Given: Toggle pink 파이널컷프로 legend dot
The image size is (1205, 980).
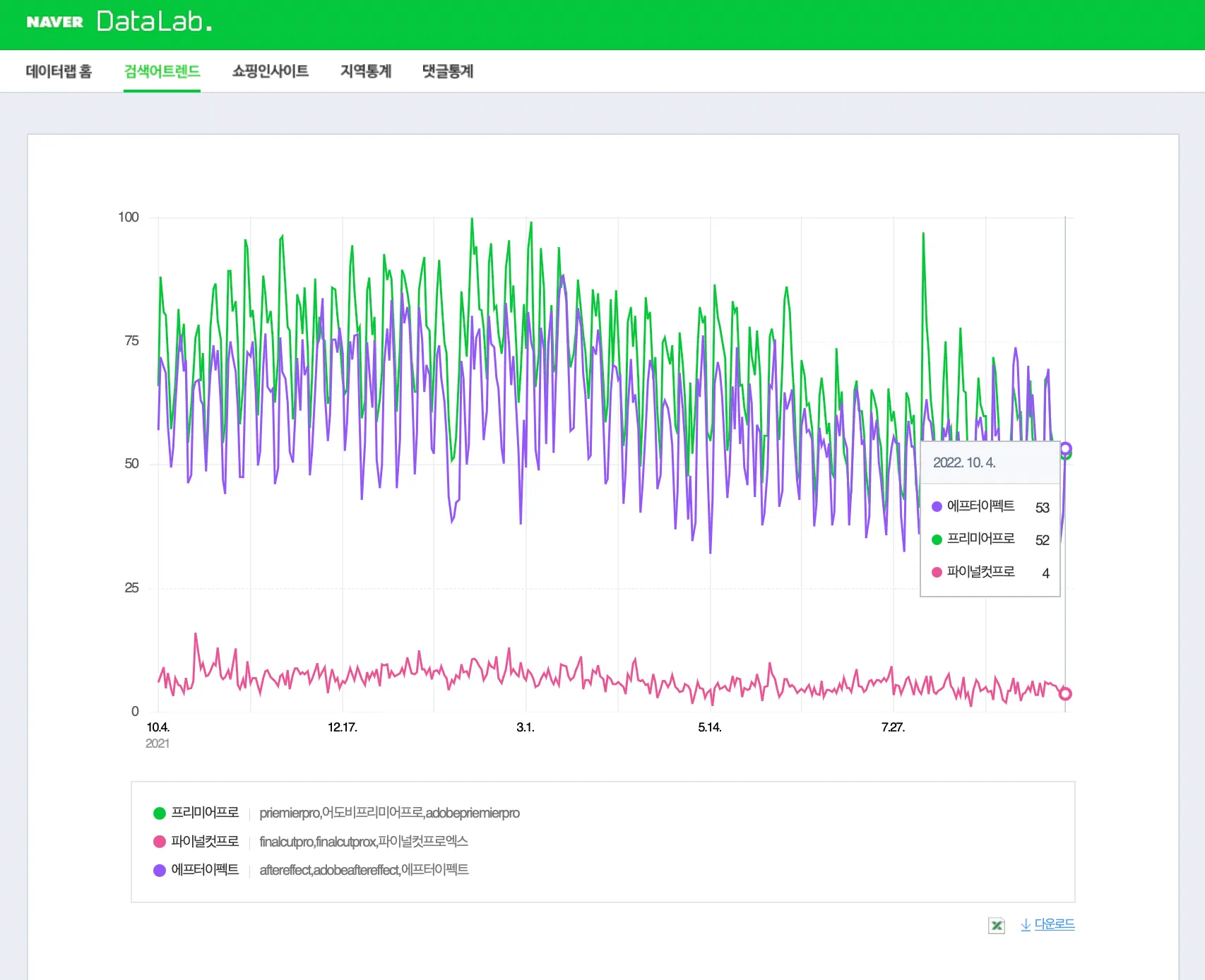Looking at the screenshot, I should 160,842.
